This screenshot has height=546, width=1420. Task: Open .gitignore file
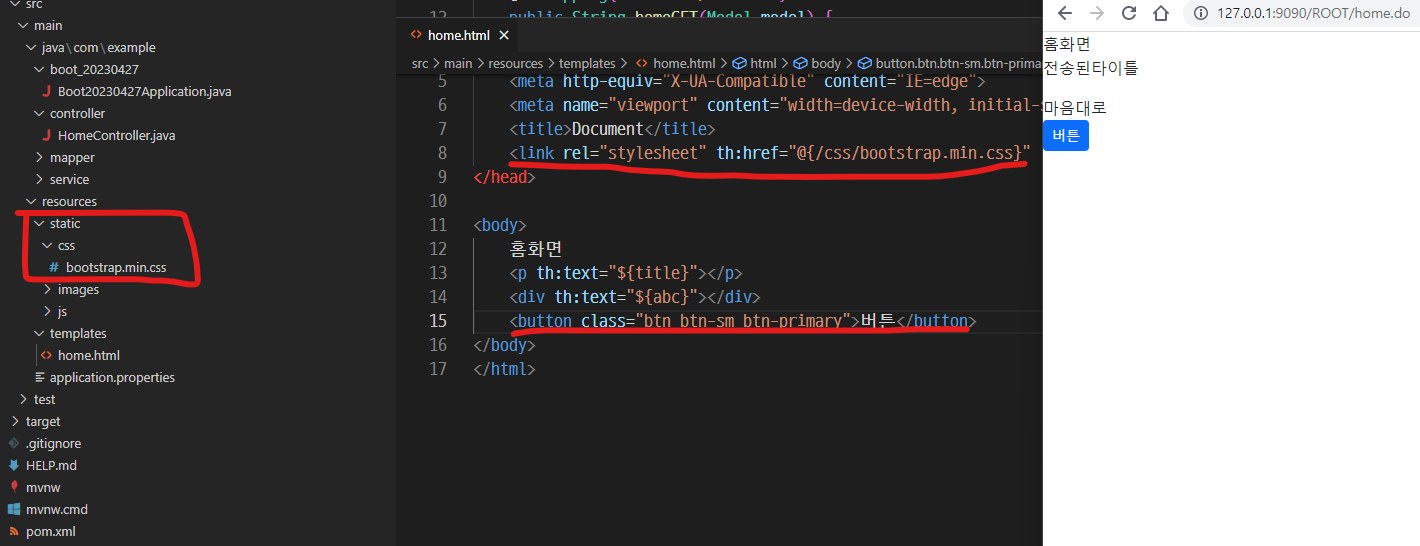(54, 443)
